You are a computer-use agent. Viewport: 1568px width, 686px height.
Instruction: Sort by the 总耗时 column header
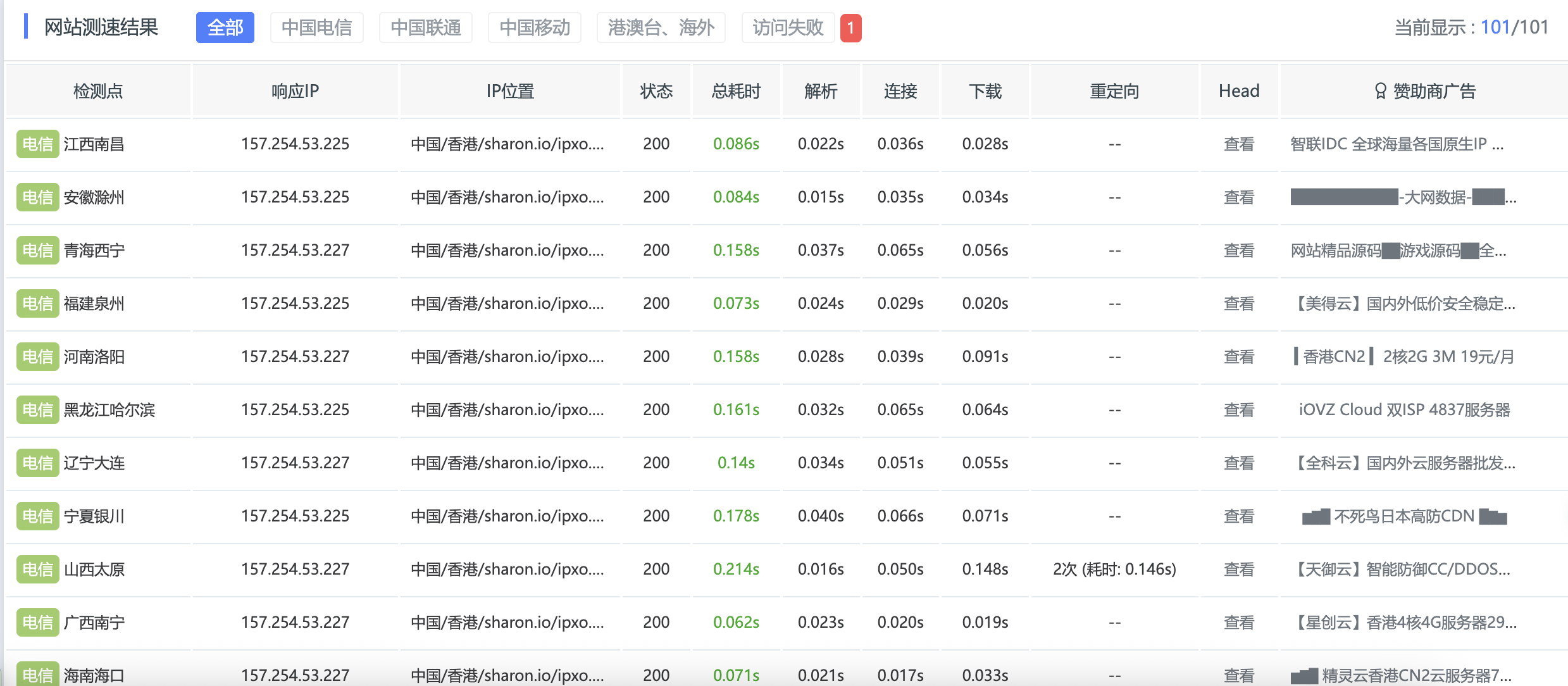tap(736, 91)
